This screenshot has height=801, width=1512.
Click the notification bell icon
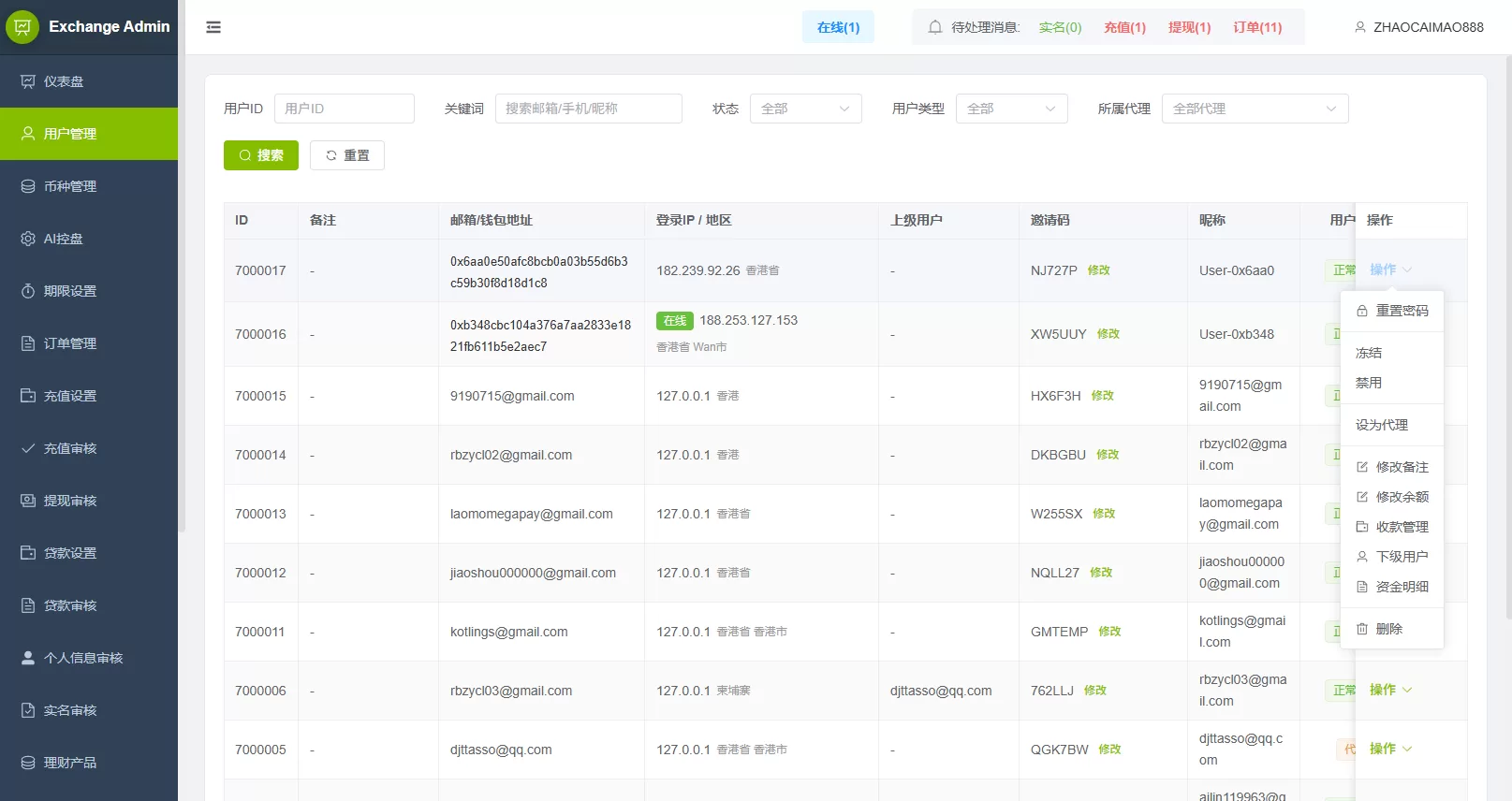934,27
